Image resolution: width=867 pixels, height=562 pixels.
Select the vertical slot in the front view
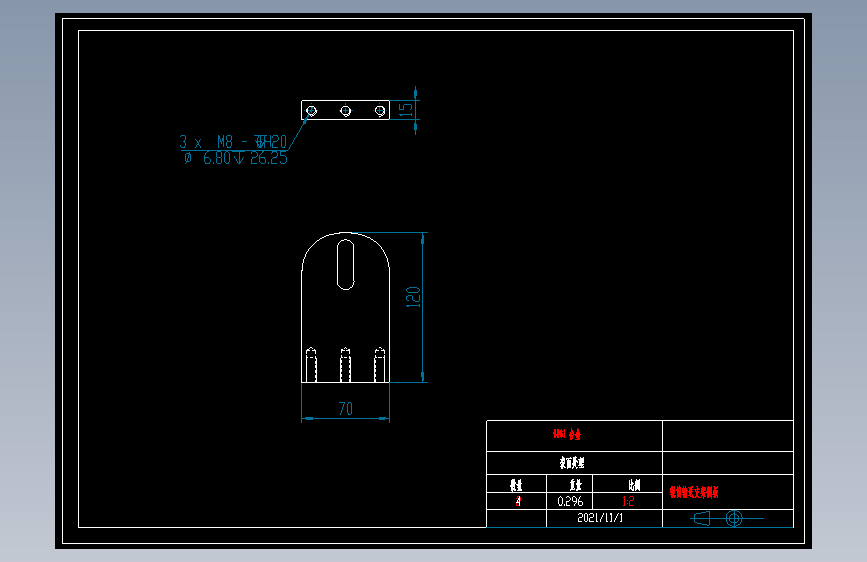[x=346, y=264]
